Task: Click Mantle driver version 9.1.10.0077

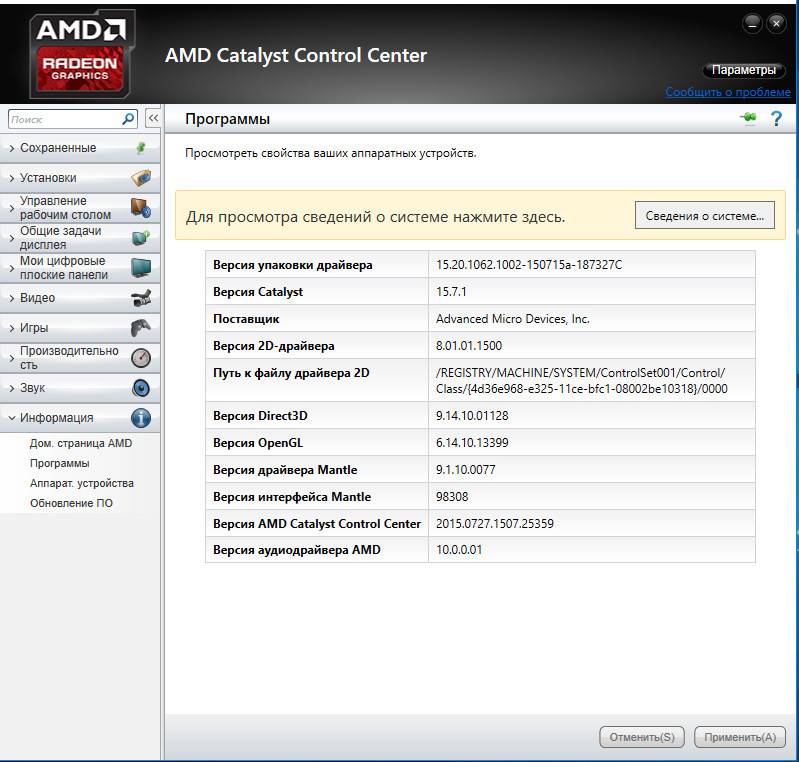Action: [x=465, y=470]
